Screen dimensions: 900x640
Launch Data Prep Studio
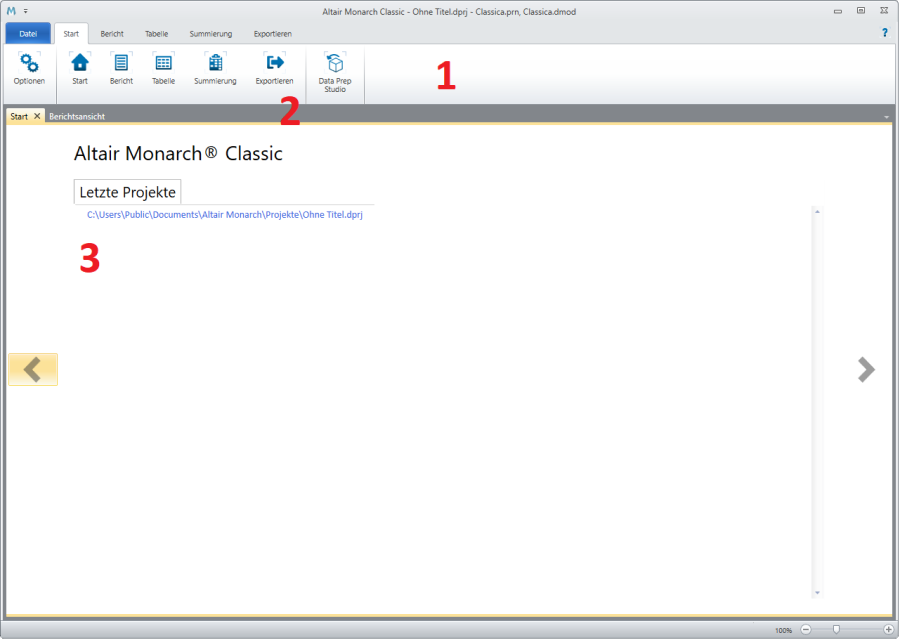[335, 70]
